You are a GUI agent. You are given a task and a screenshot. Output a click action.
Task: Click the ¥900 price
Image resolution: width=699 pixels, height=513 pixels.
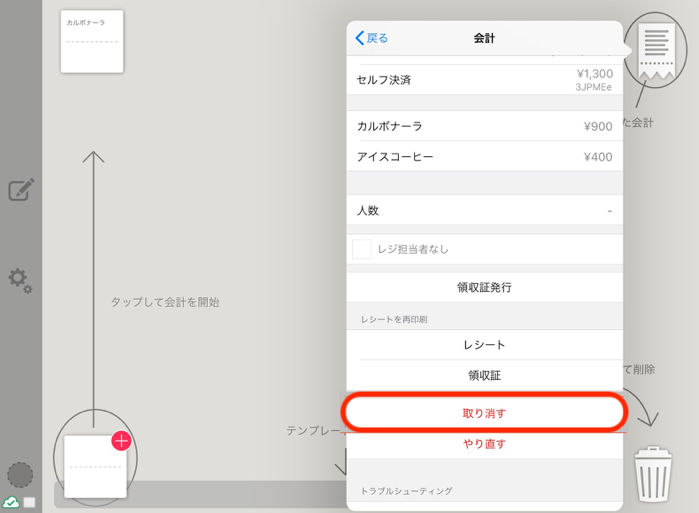click(598, 127)
